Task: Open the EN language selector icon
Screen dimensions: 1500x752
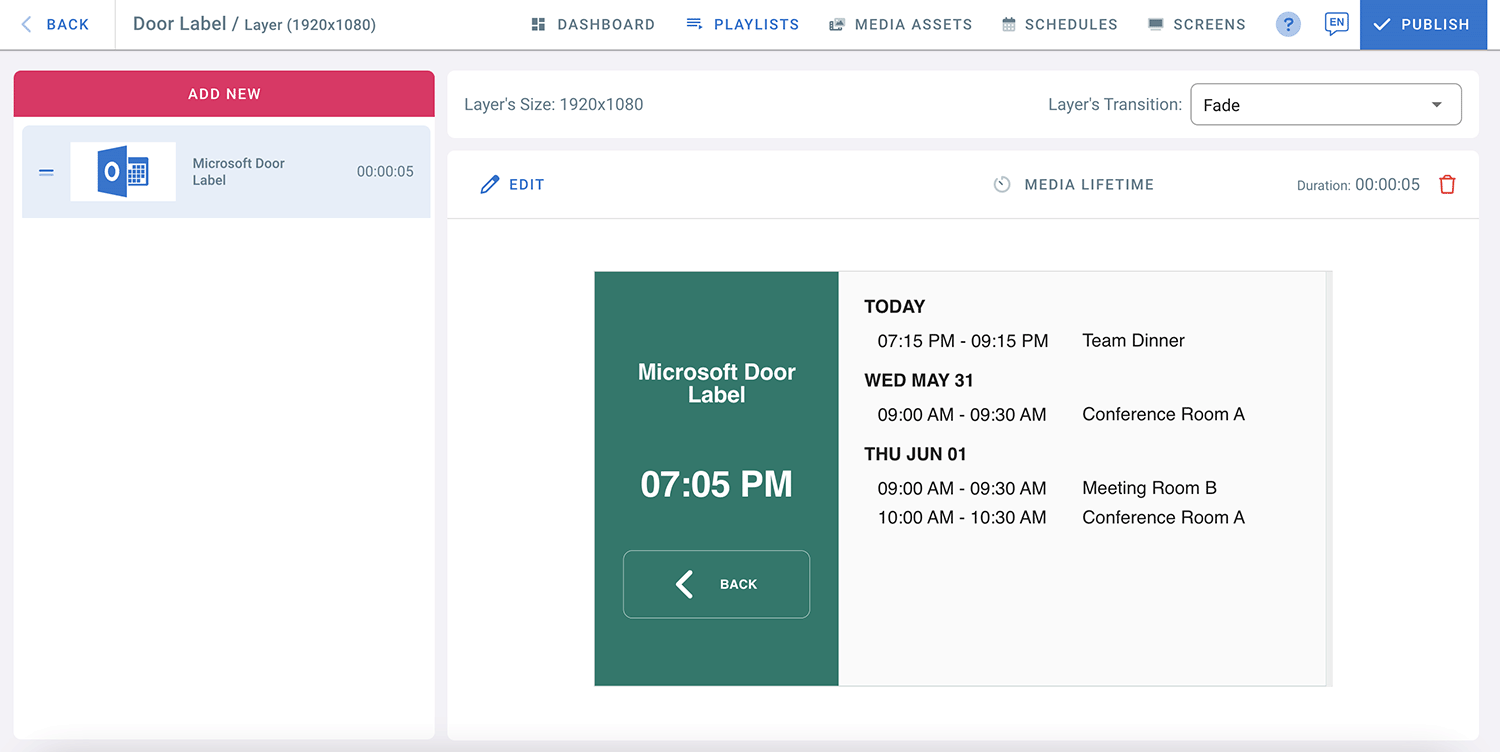Action: coord(1335,24)
